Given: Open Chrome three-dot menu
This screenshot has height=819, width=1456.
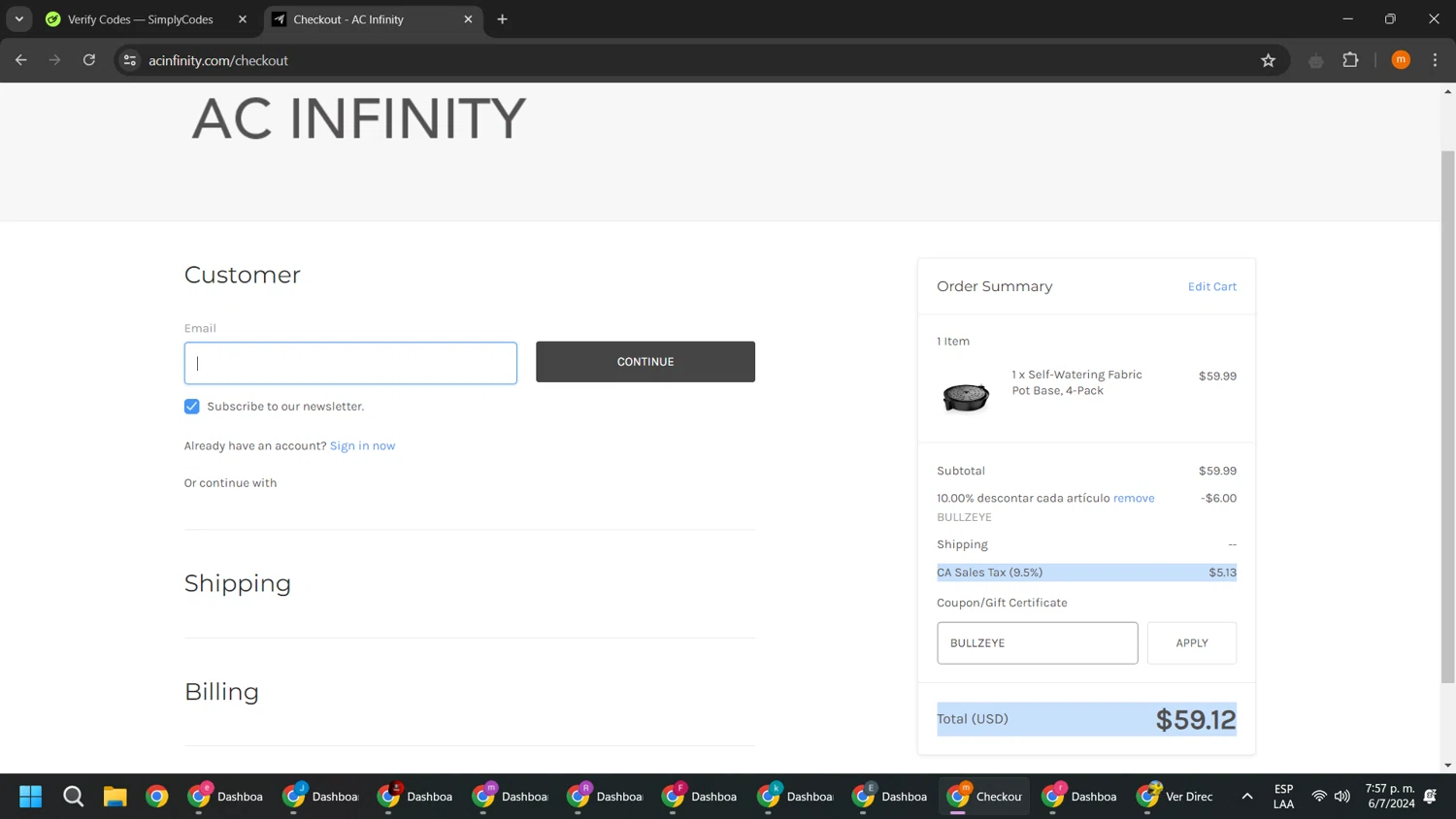Looking at the screenshot, I should pyautogui.click(x=1435, y=60).
